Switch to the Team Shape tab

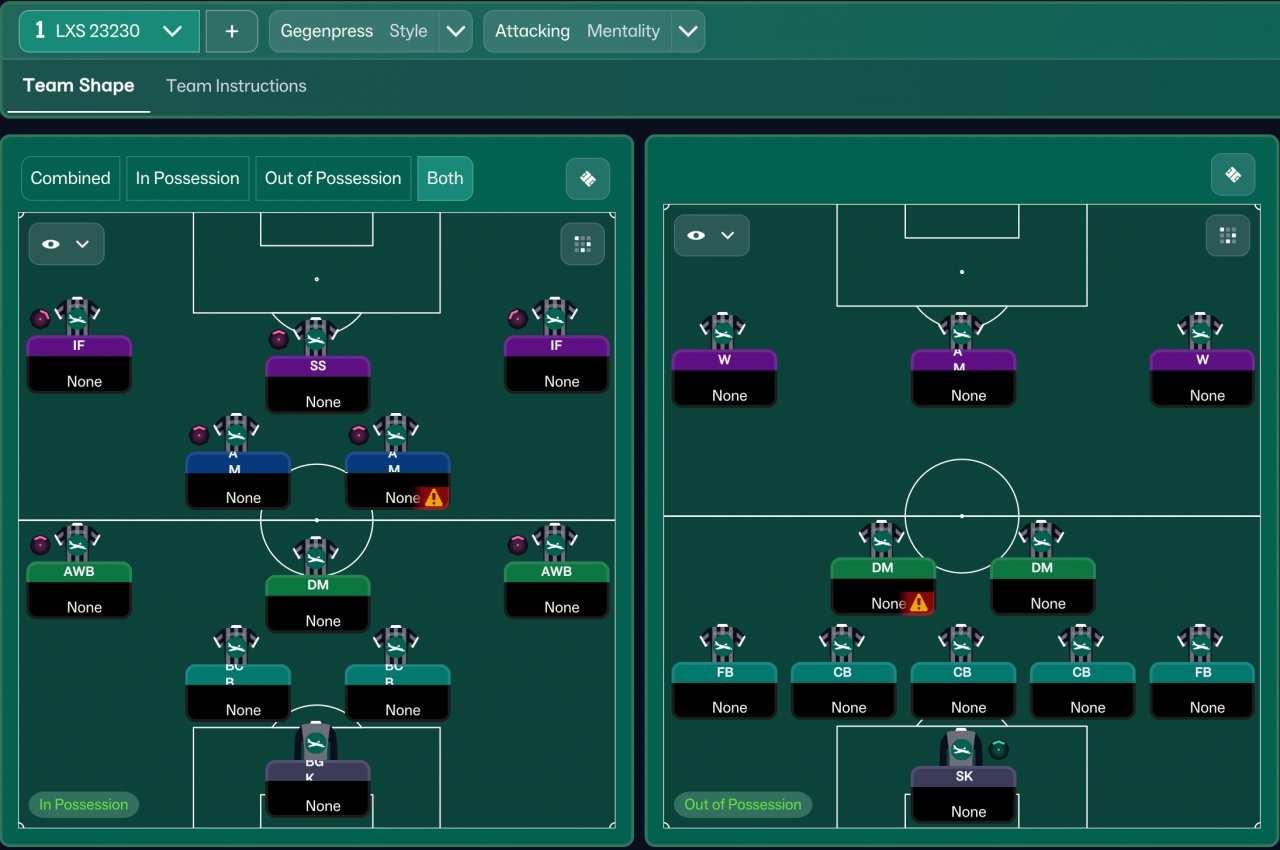point(78,86)
